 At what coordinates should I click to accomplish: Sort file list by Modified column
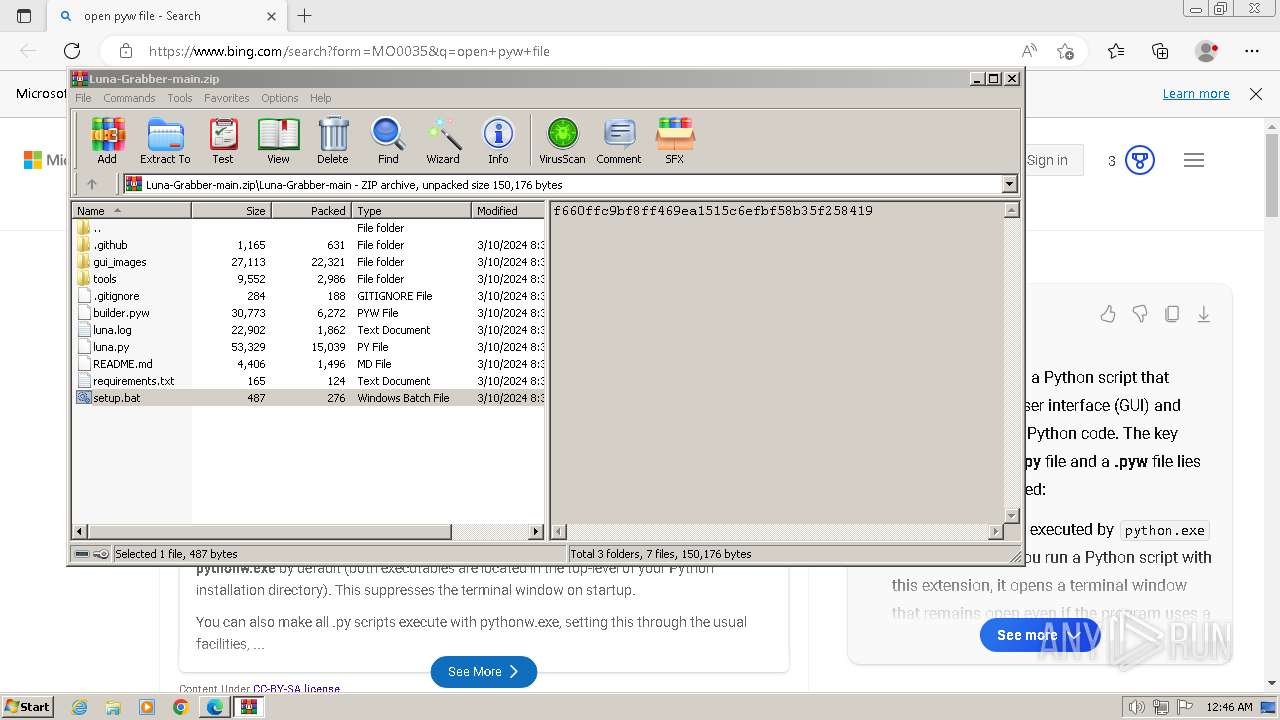[508, 211]
